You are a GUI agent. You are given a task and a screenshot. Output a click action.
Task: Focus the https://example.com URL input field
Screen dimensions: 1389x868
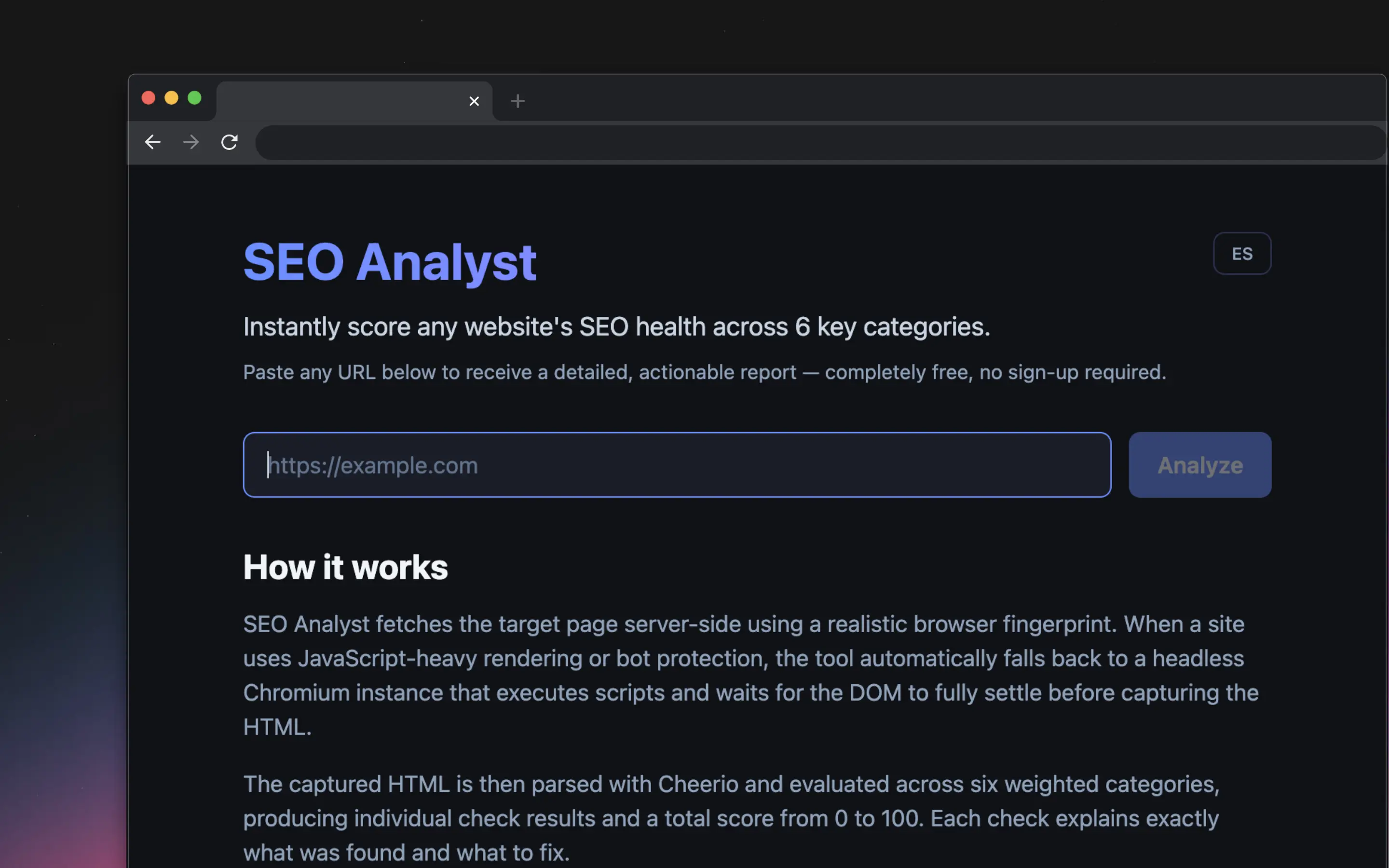tap(677, 465)
